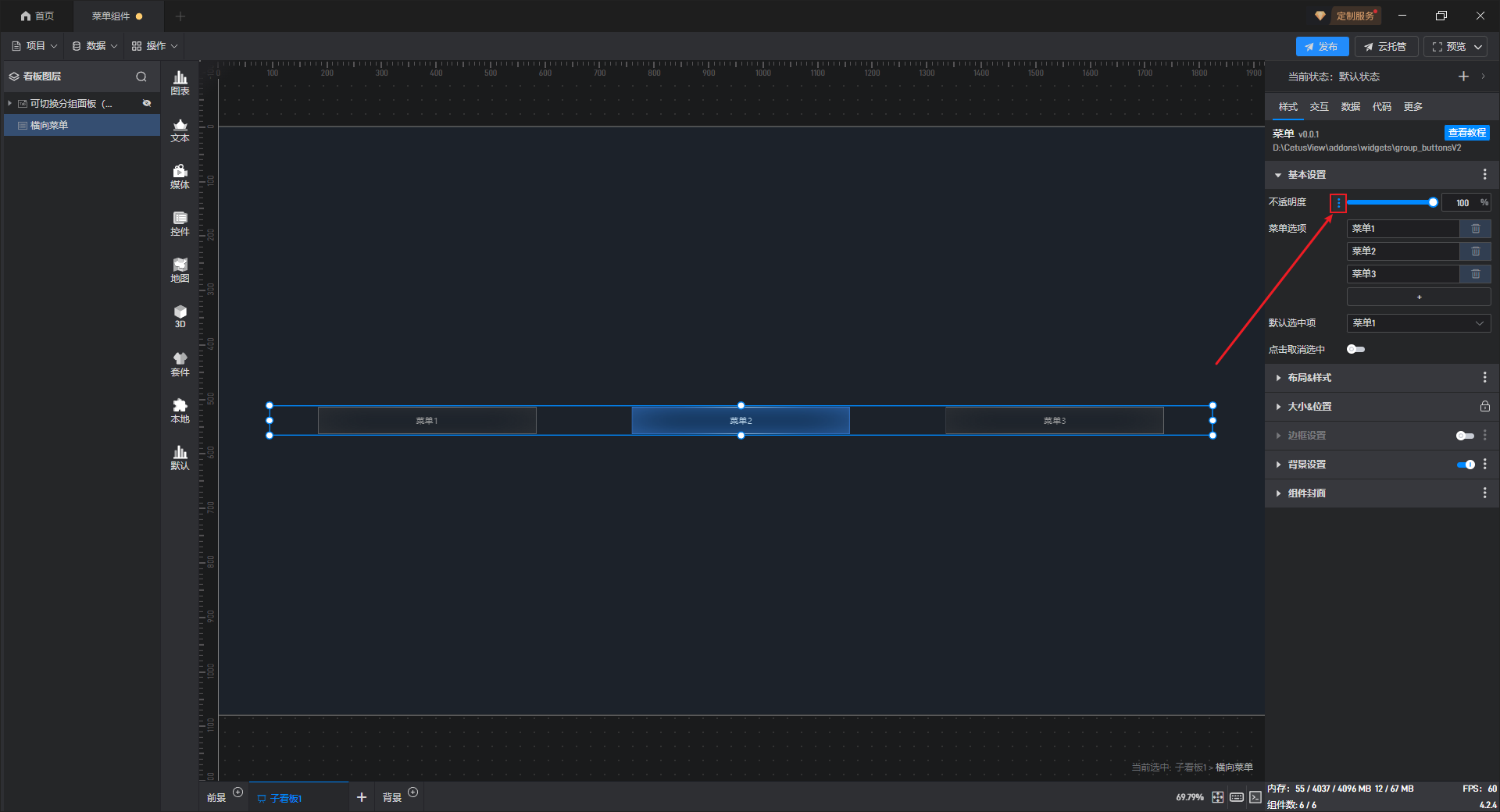Viewport: 1500px width, 812px height.
Task: Open a new tab with plus
Action: click(x=180, y=16)
